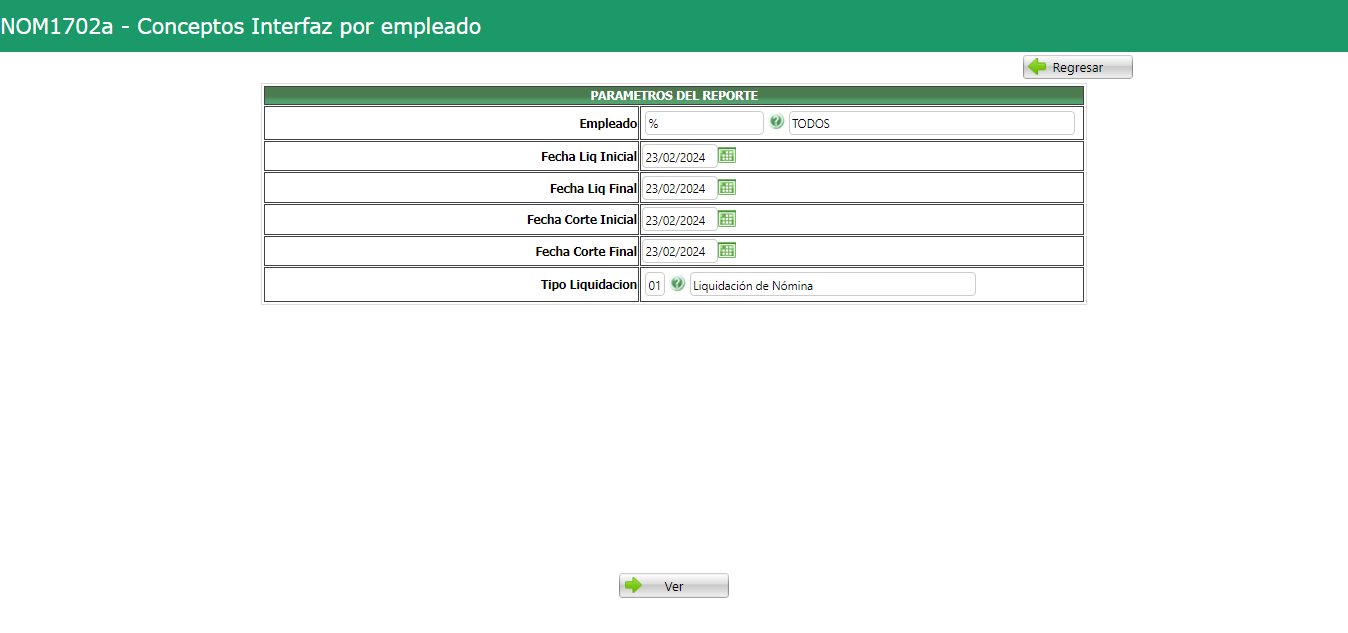
Task: Click the green arrow icon on the Ver button
Action: (x=633, y=585)
